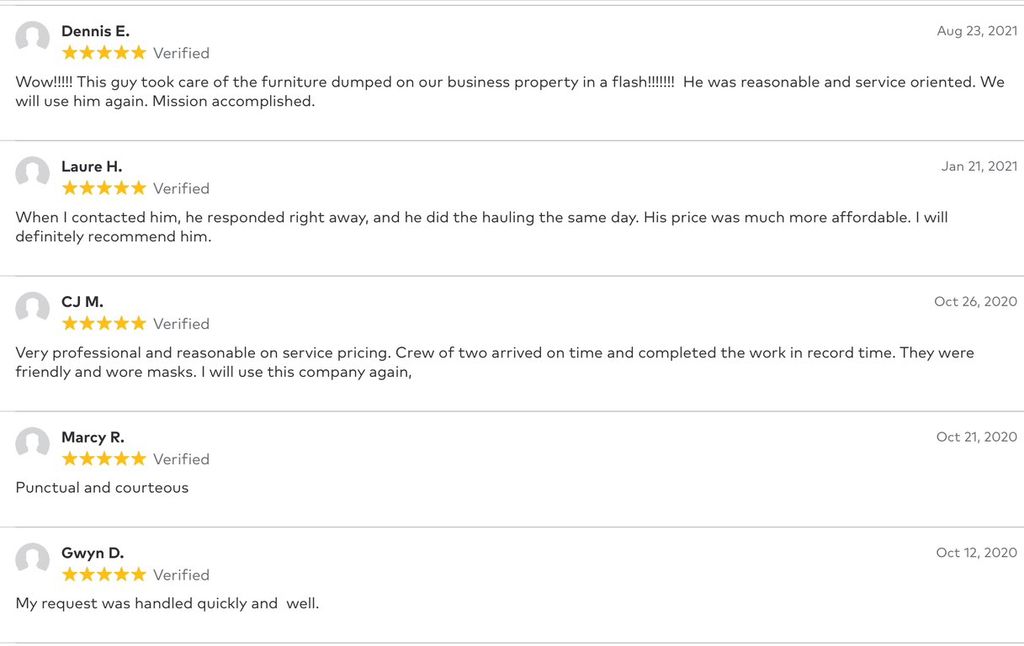Select the reviewer name CJ M.
1024x646 pixels.
[82, 302]
